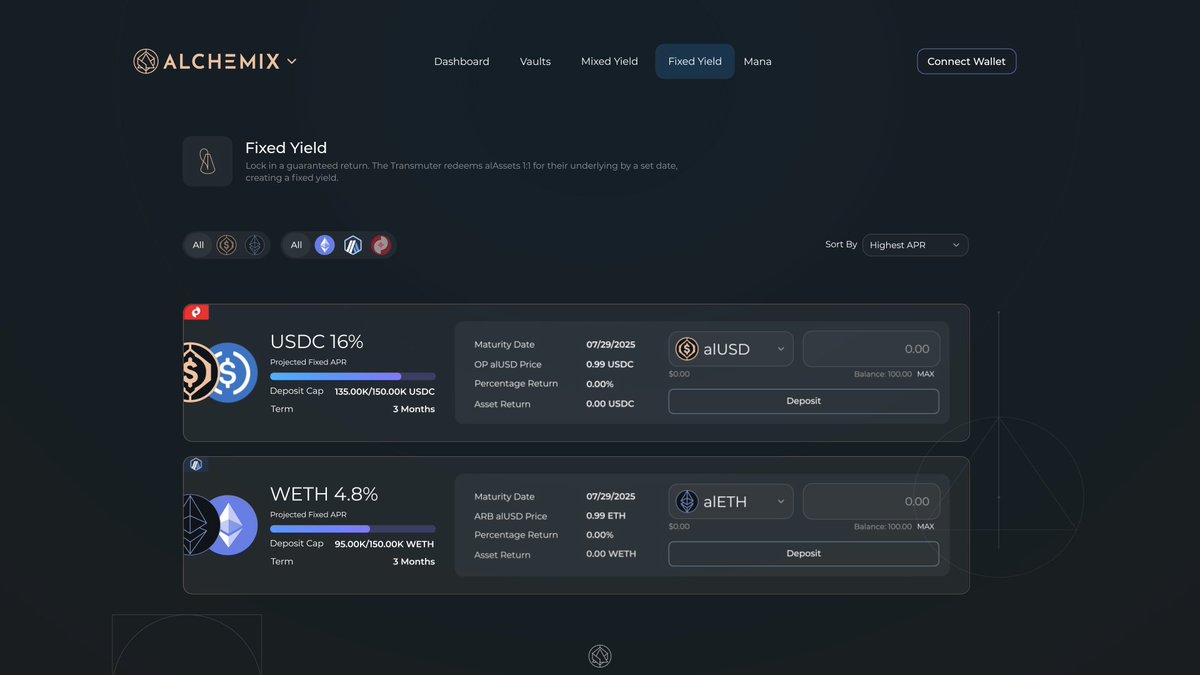The image size is (1200, 675).
Task: Click the WETH deposit cap progress bar
Action: click(352, 528)
